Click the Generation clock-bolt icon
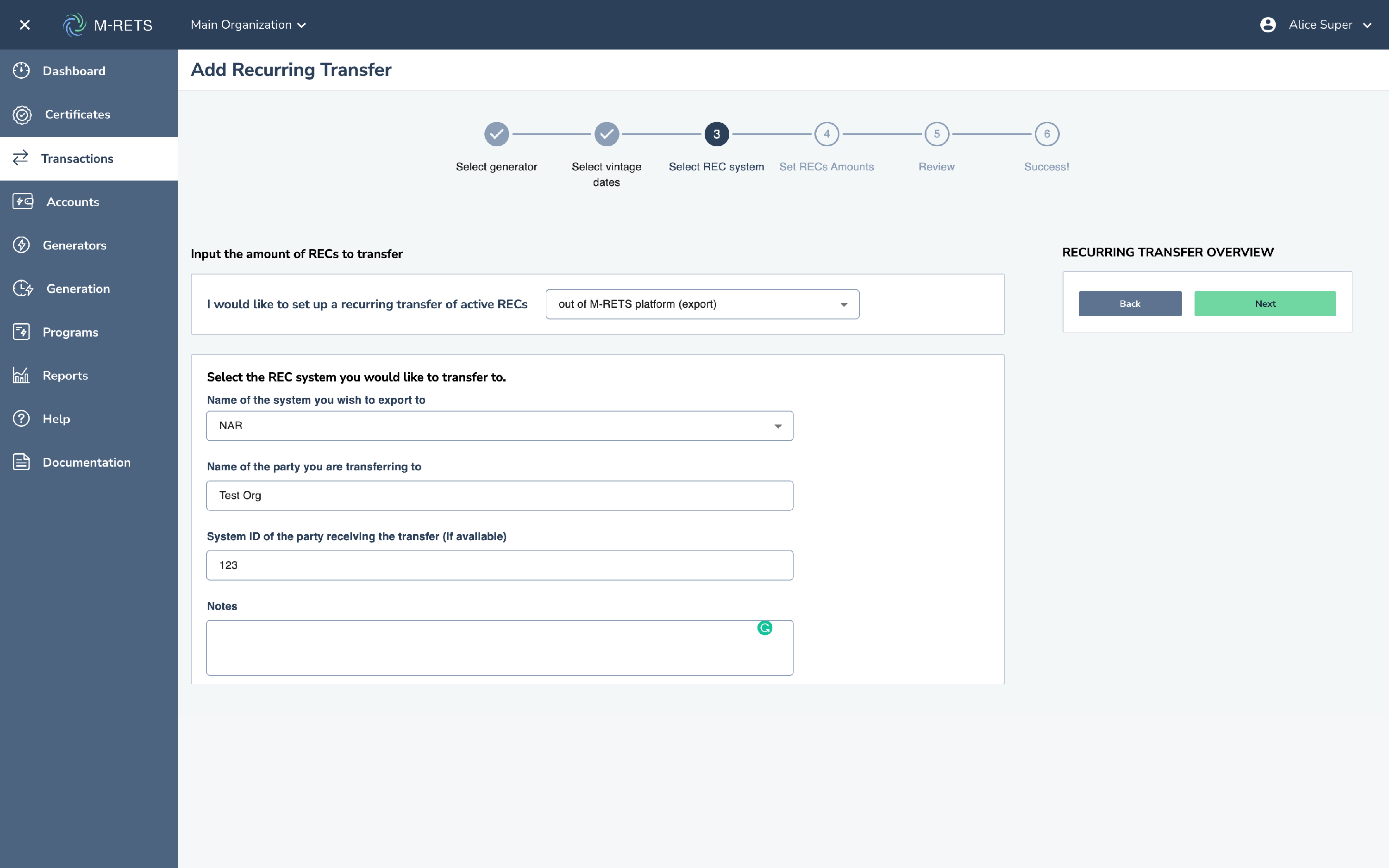The height and width of the screenshot is (868, 1389). tap(23, 288)
